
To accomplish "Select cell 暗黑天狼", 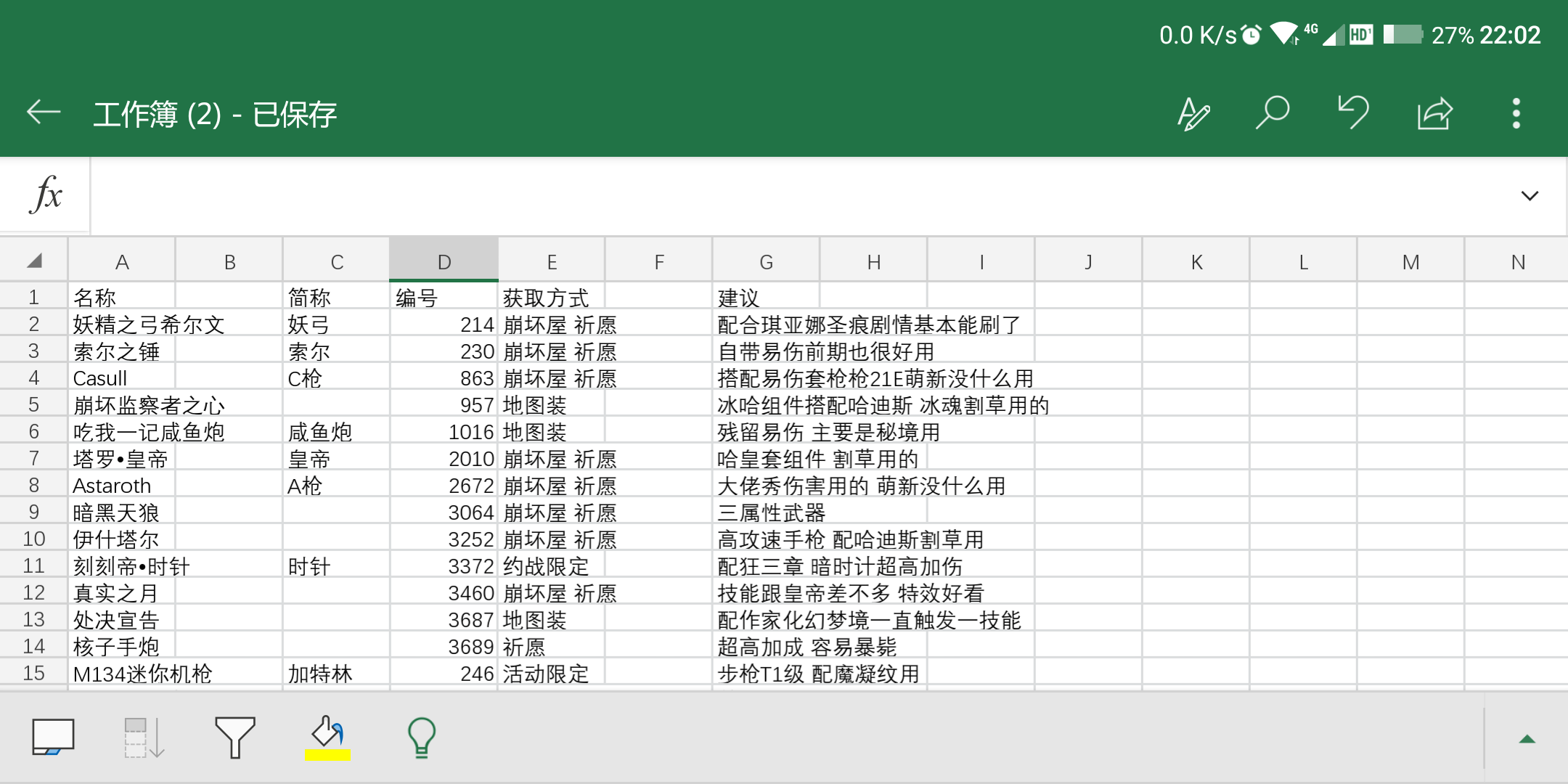I will pos(122,512).
